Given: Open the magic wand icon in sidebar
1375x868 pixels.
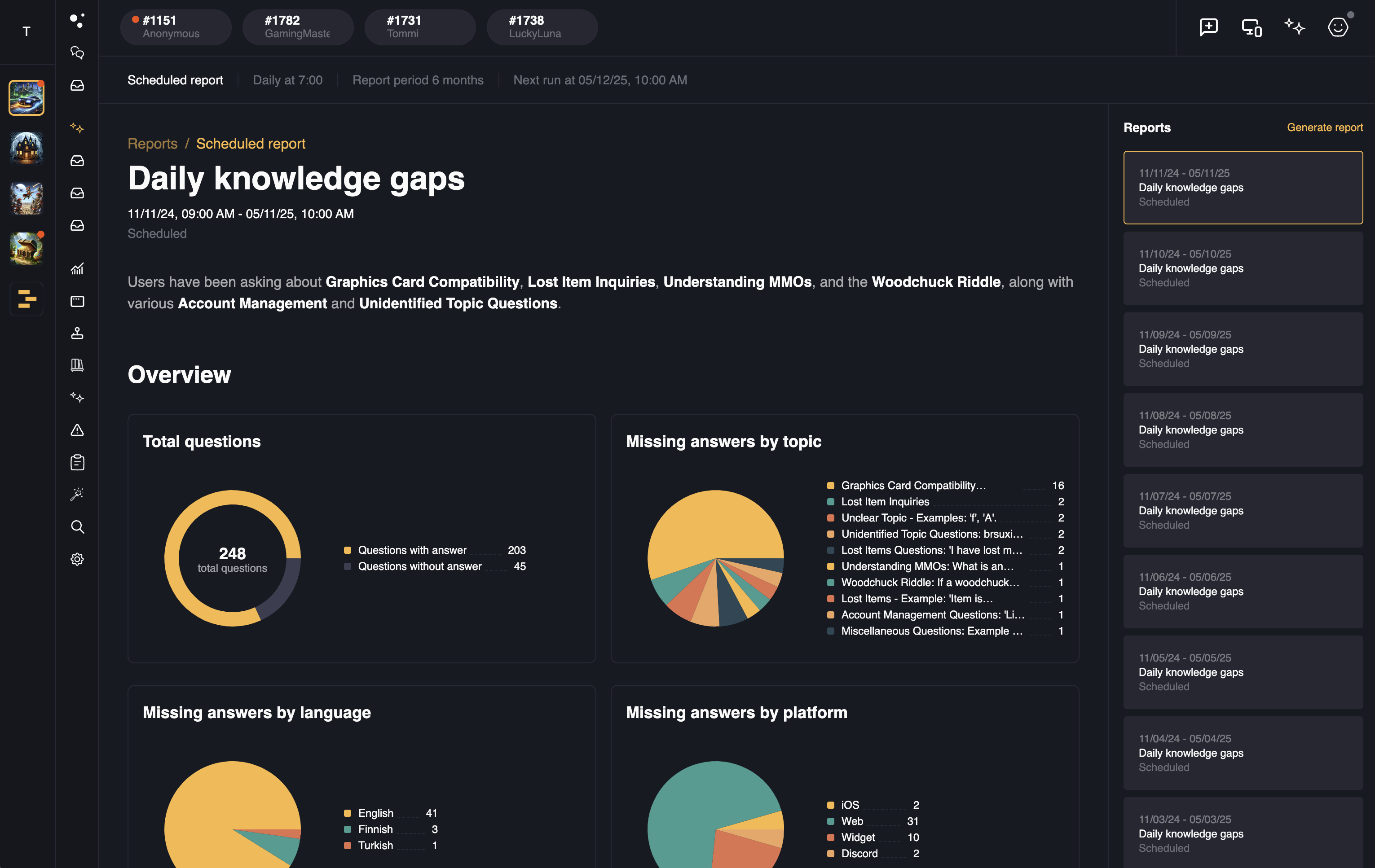Looking at the screenshot, I should click(x=77, y=494).
